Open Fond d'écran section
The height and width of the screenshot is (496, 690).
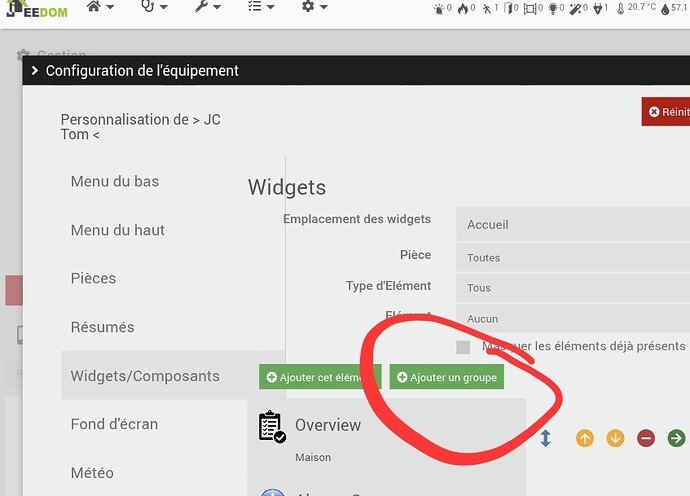point(114,424)
